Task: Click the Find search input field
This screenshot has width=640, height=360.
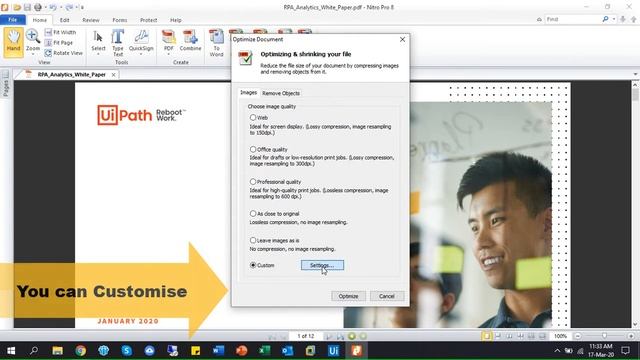Action: (572, 19)
